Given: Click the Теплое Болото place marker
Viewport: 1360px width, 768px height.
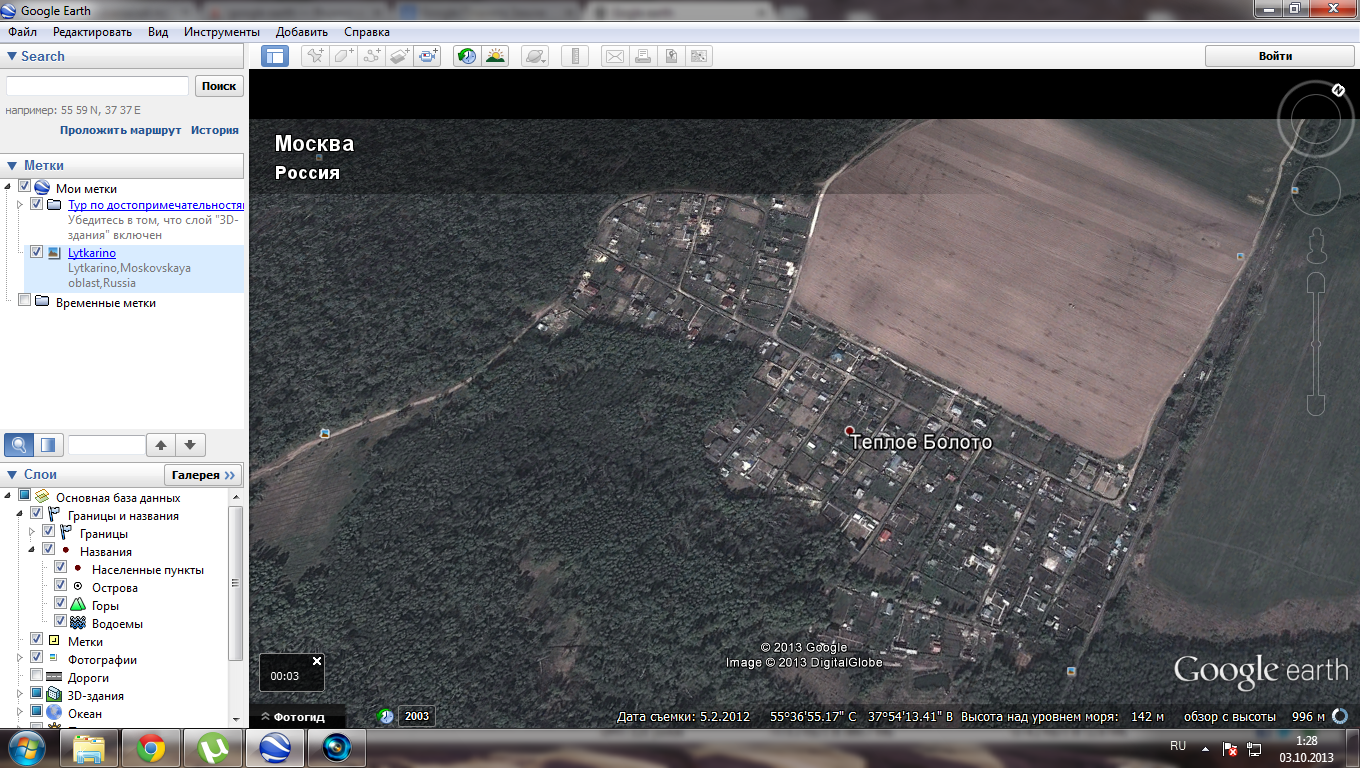Looking at the screenshot, I should pos(850,431).
